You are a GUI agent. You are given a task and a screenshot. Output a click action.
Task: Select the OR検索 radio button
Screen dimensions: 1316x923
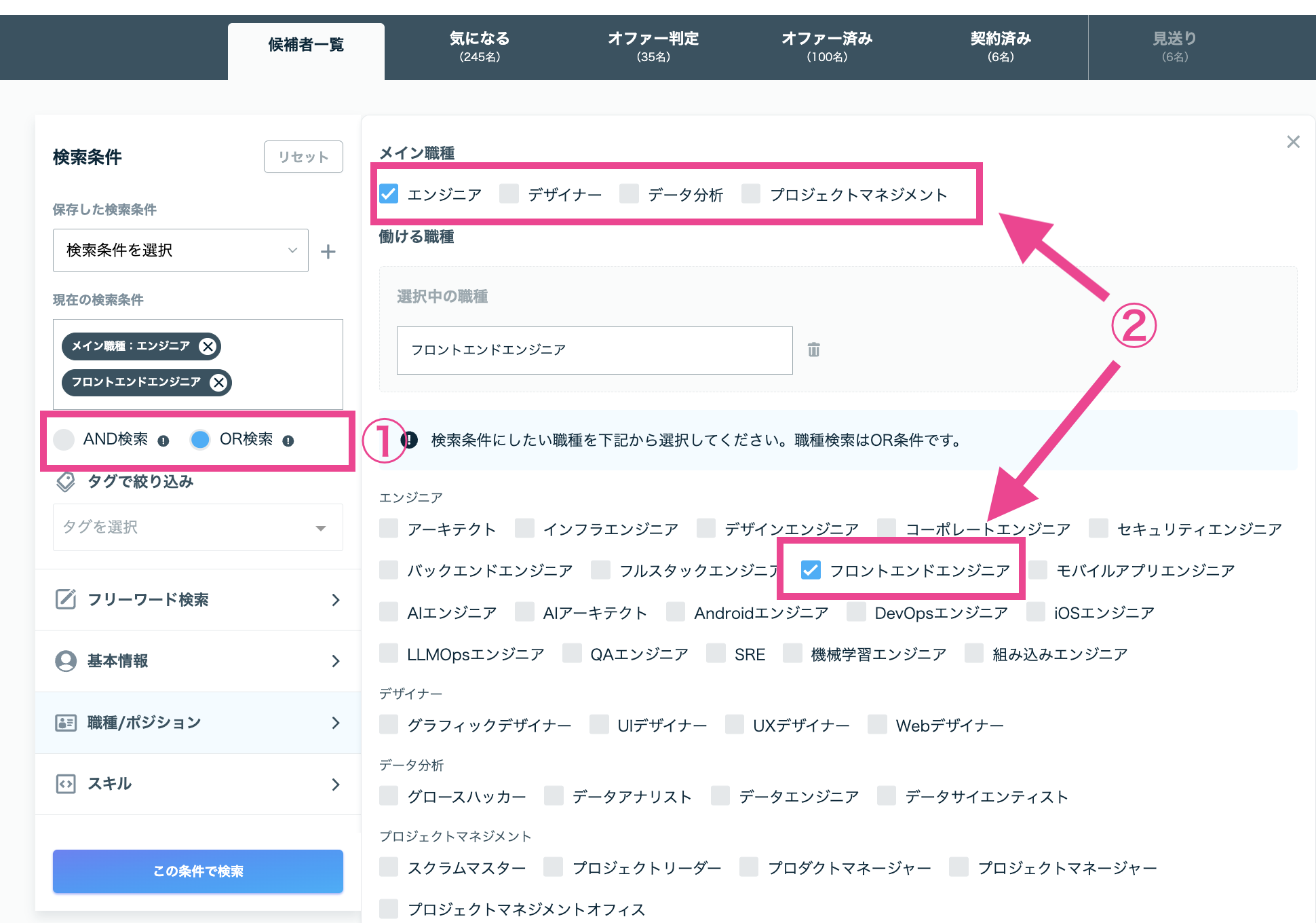(200, 440)
